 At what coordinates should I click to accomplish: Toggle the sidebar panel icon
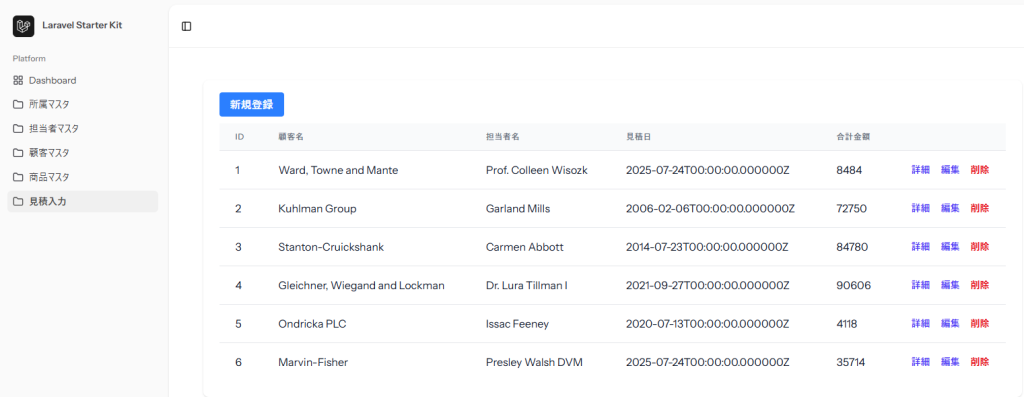tap(187, 26)
